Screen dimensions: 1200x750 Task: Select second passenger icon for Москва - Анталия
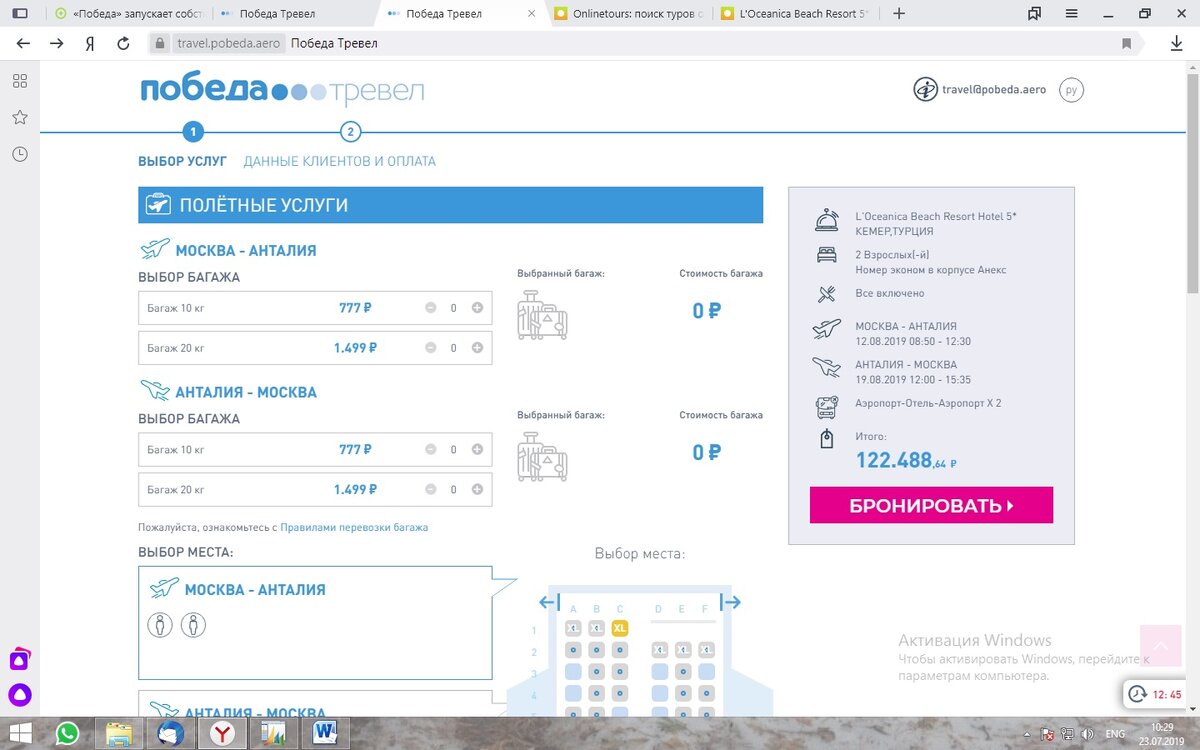(x=193, y=626)
